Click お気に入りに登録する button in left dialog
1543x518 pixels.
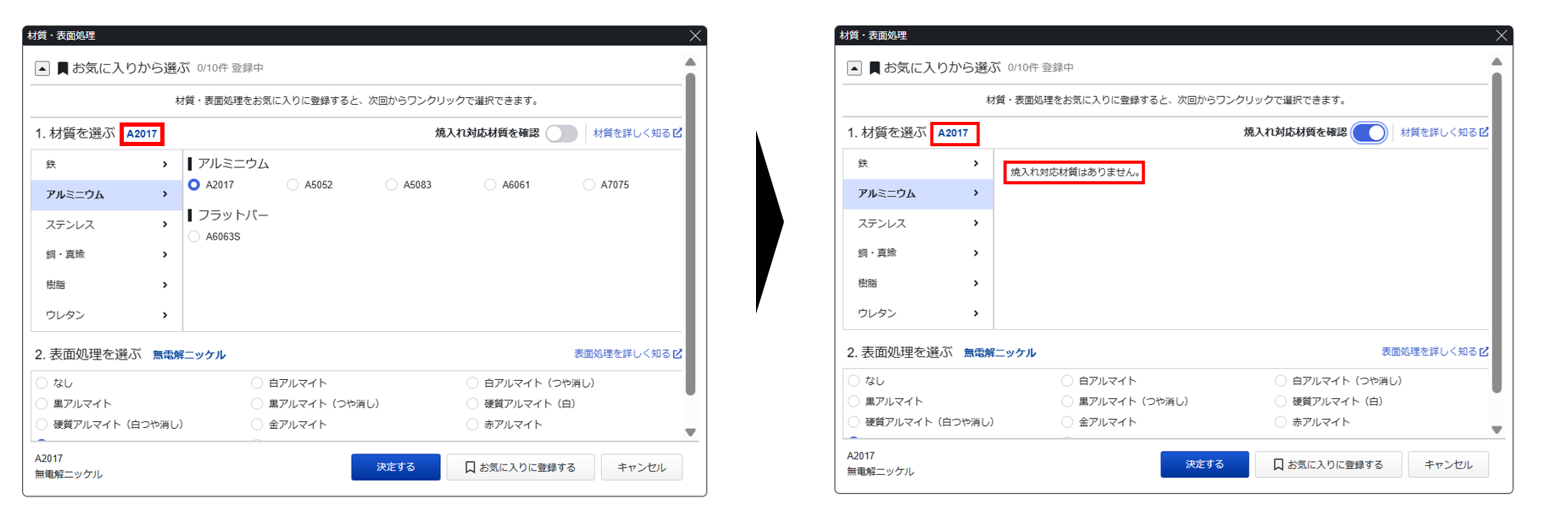click(520, 467)
